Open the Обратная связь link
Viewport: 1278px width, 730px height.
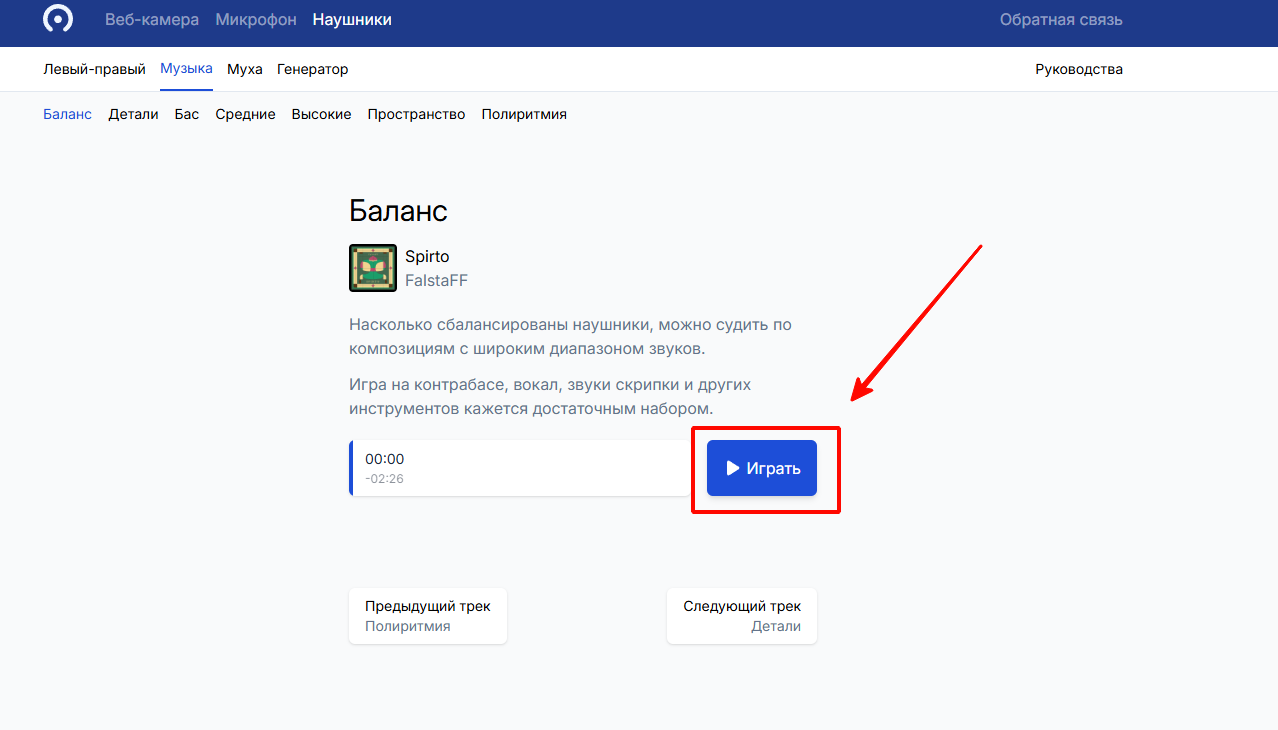1061,20
